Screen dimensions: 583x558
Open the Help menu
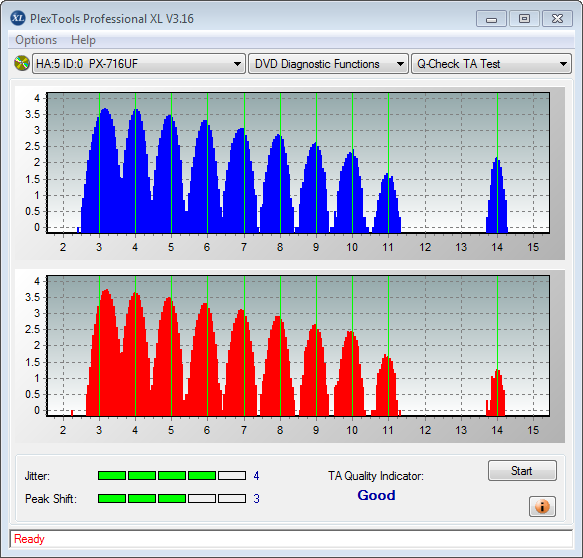coord(83,40)
